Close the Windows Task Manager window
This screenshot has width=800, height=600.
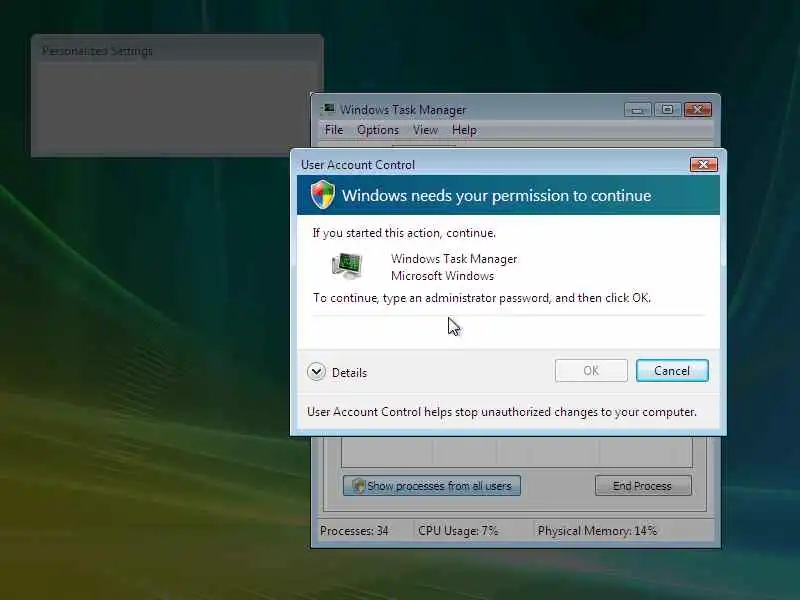tap(697, 110)
